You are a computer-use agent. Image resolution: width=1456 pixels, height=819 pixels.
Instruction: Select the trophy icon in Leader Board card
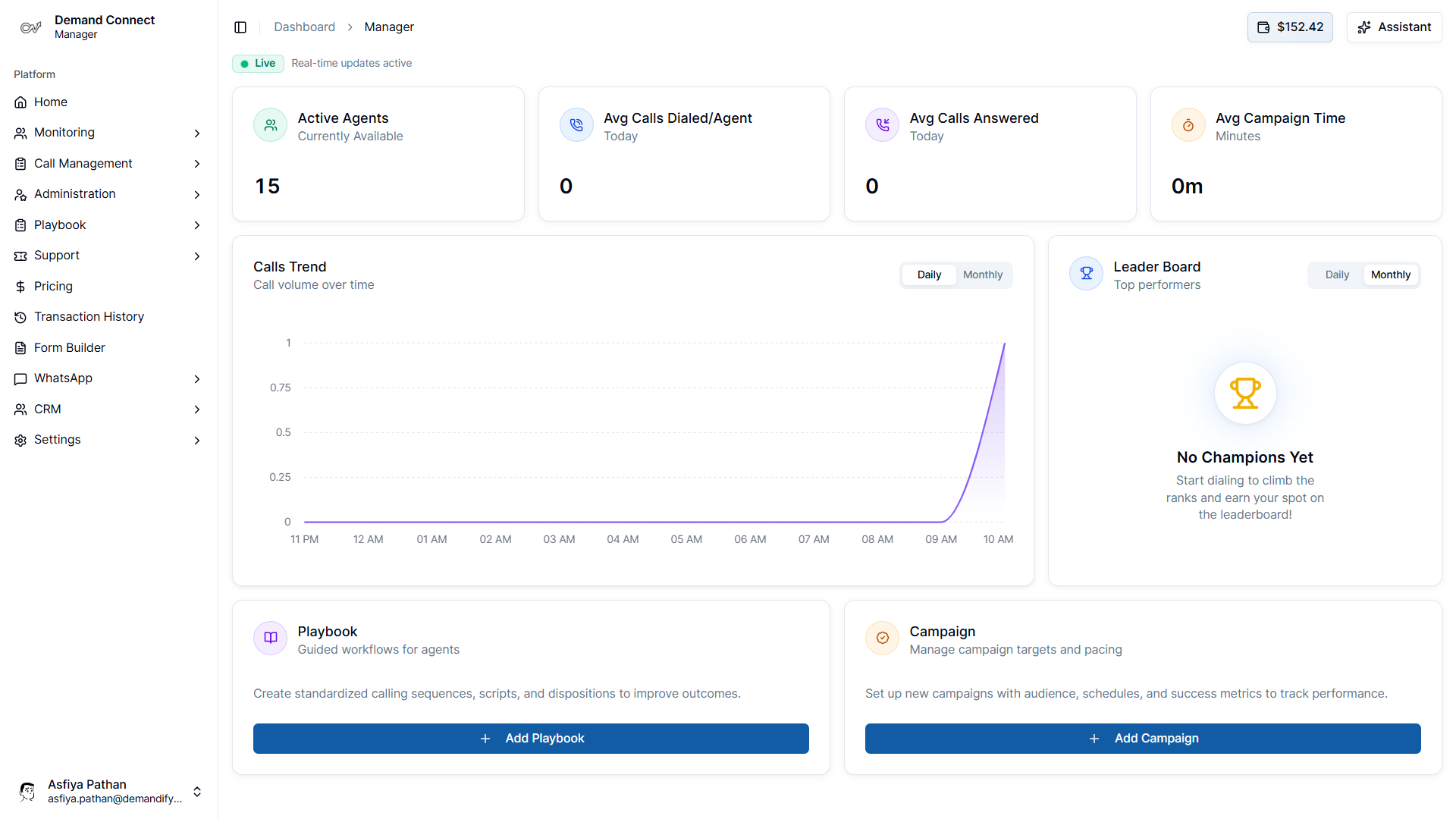click(1086, 273)
